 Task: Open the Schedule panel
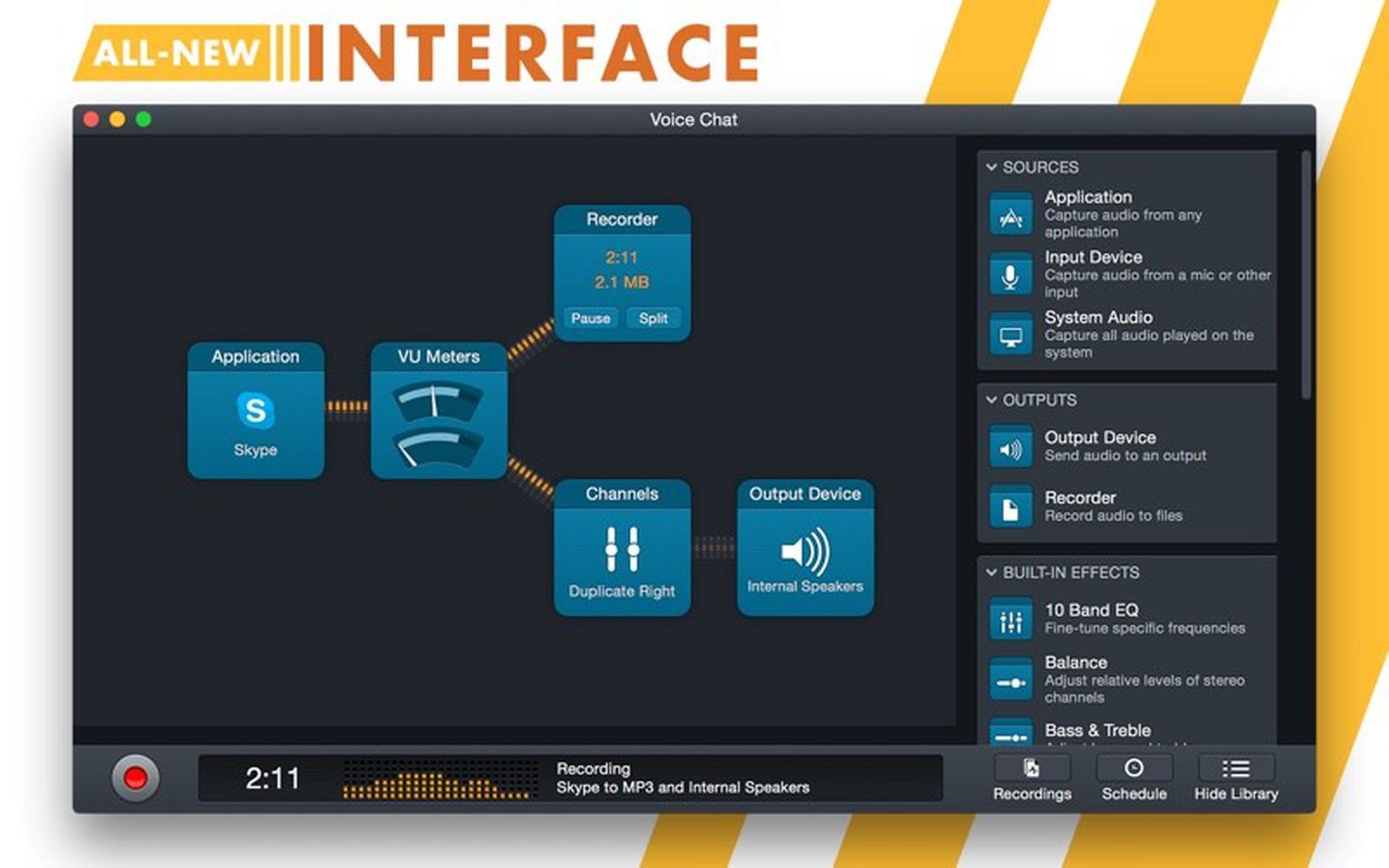click(1134, 778)
